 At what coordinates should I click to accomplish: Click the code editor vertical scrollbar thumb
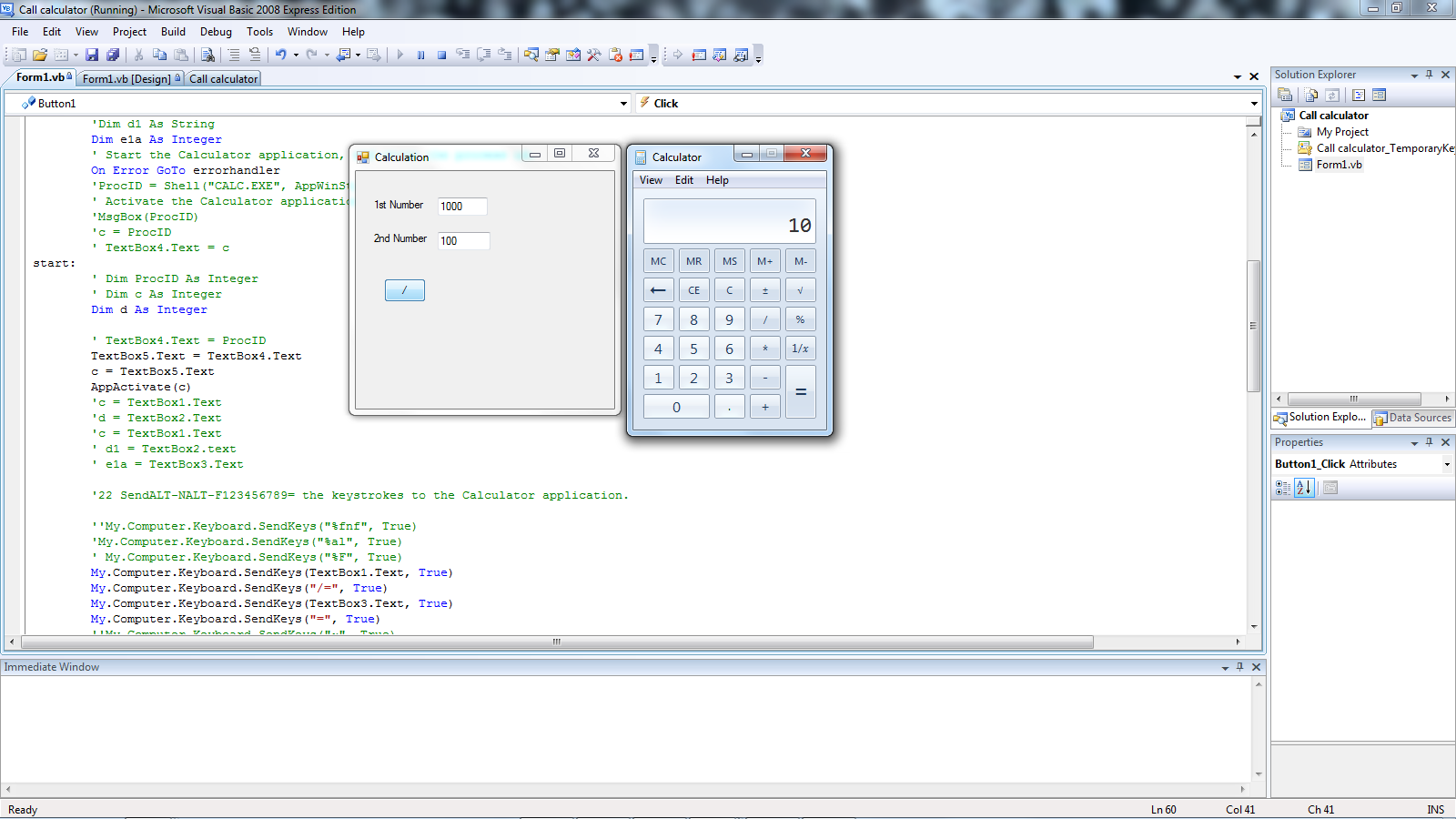(1254, 325)
